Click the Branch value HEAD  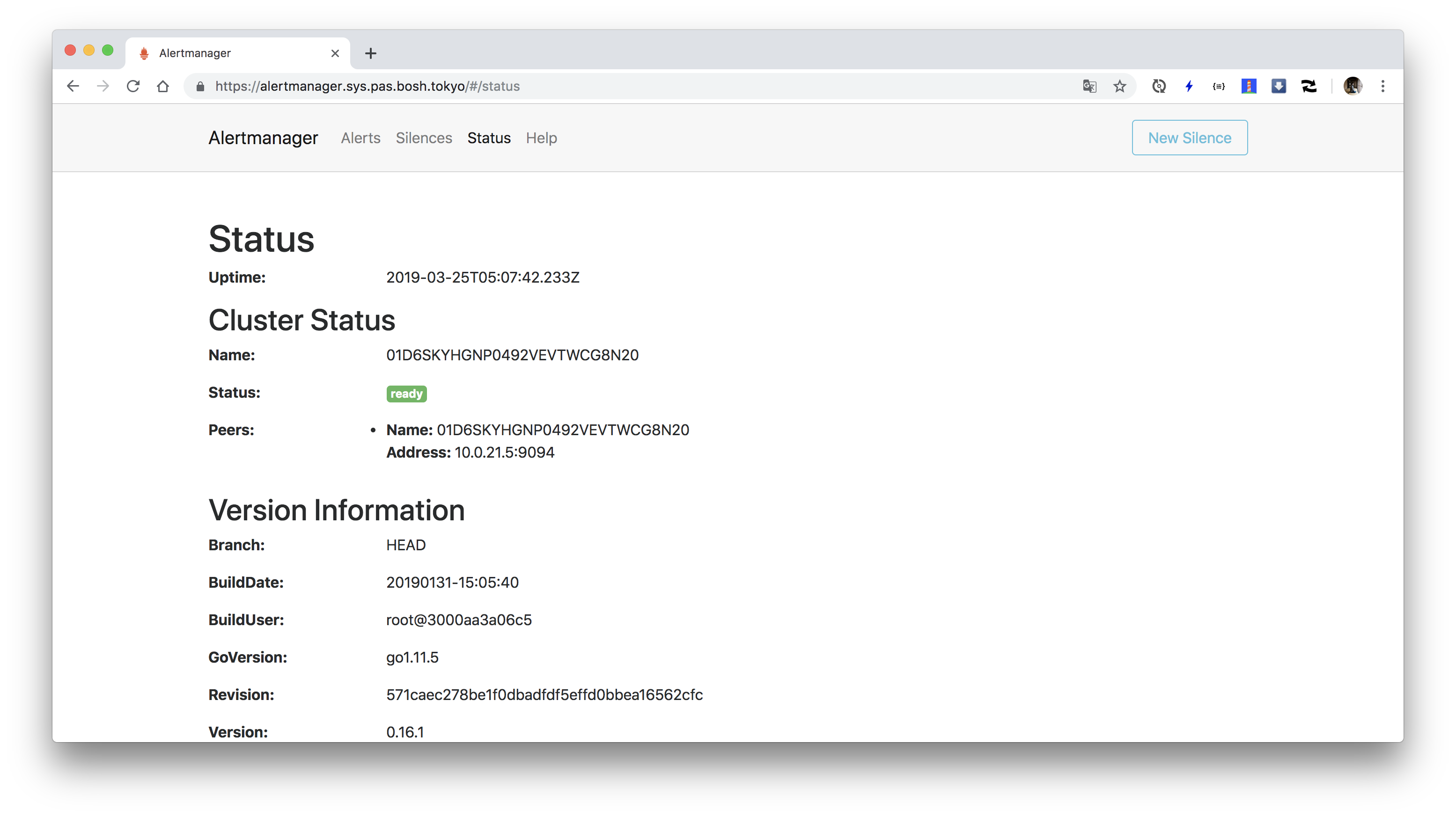406,545
